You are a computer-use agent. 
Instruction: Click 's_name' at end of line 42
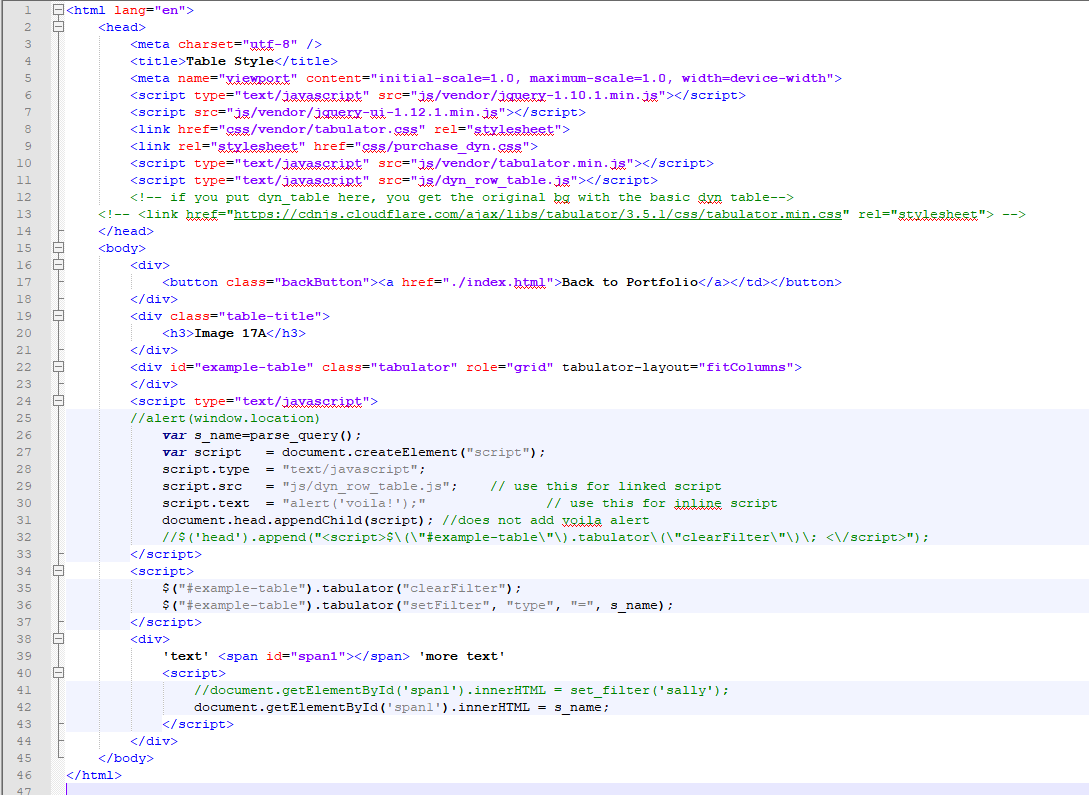coord(578,707)
